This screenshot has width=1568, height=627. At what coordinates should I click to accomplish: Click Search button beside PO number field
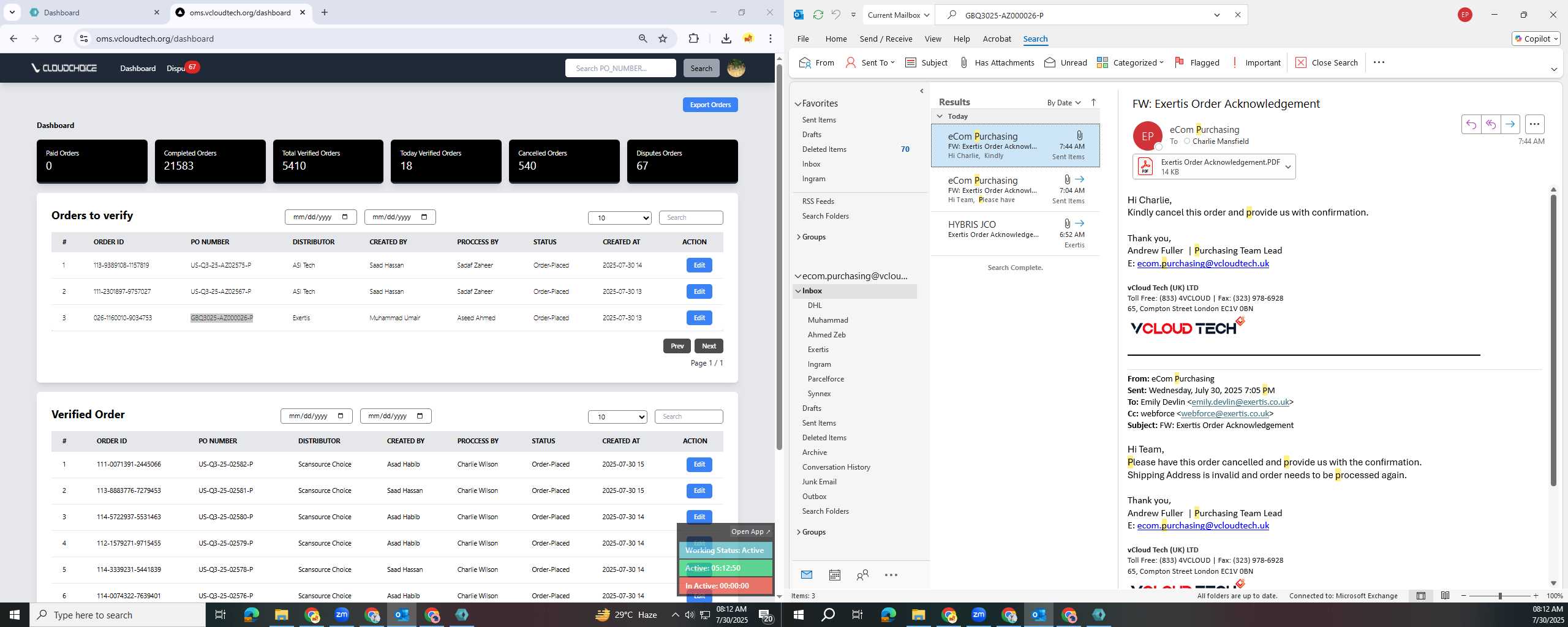[x=701, y=68]
